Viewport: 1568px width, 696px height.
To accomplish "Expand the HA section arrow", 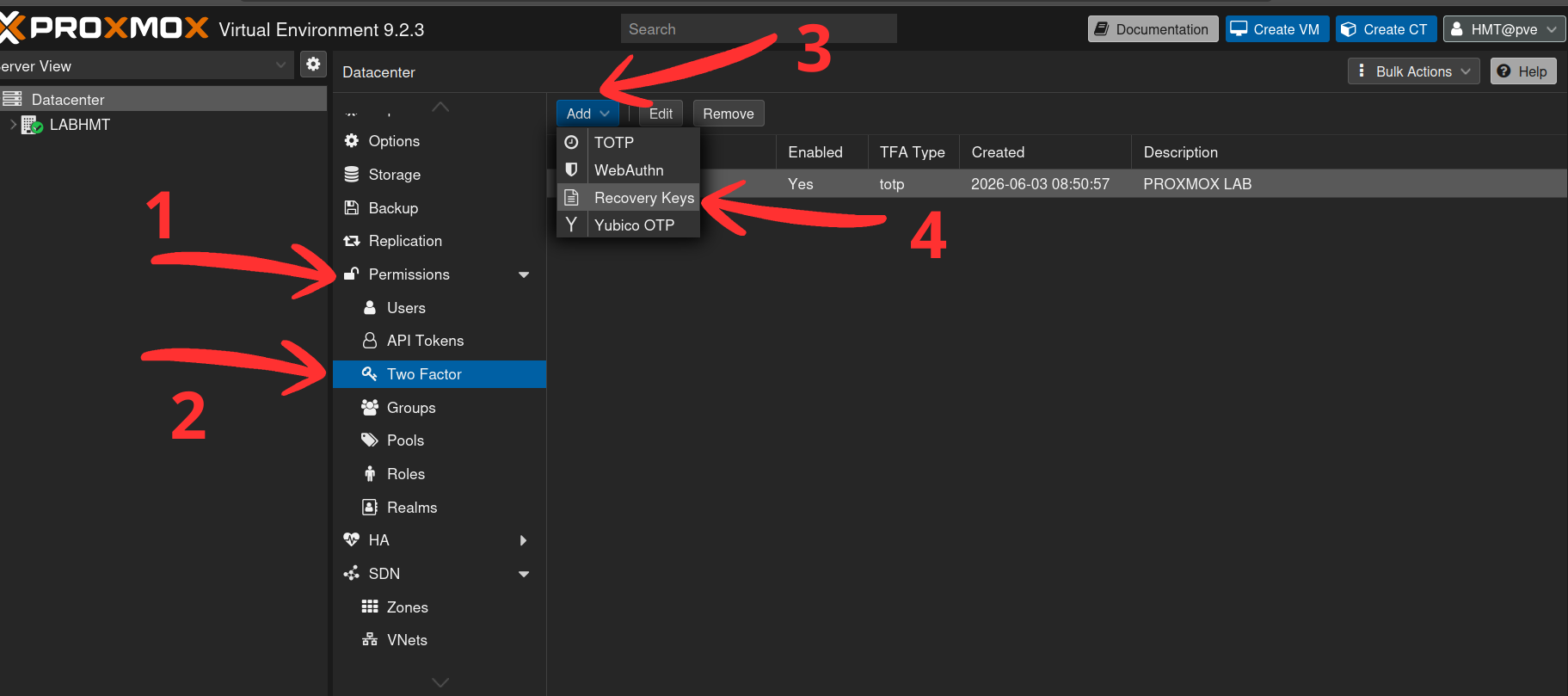I will tap(524, 540).
